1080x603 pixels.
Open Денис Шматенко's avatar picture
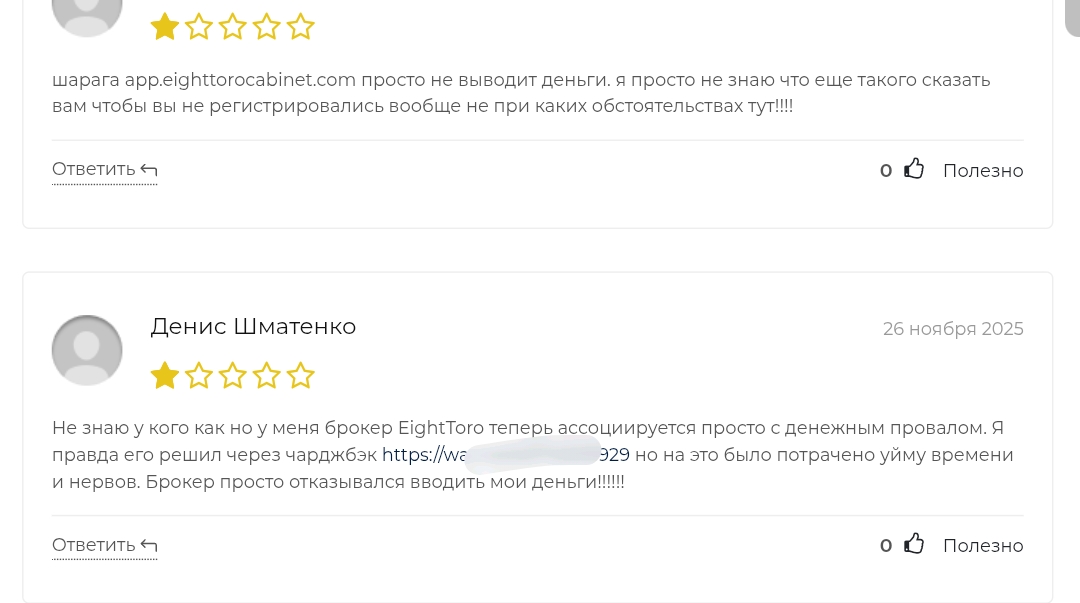(87, 350)
